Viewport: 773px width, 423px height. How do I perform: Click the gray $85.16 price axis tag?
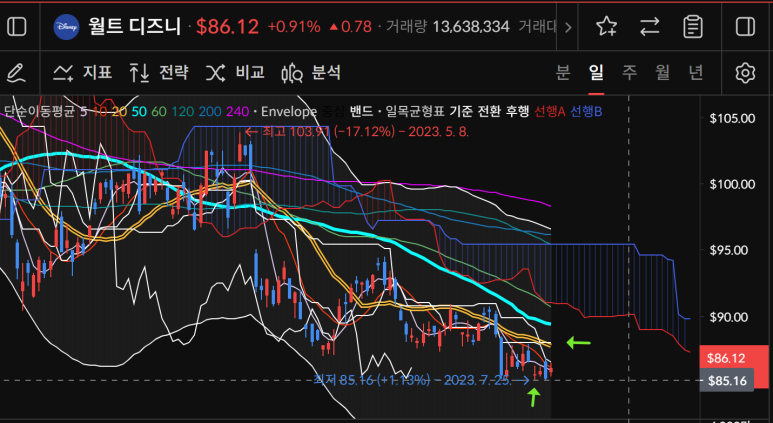[727, 381]
